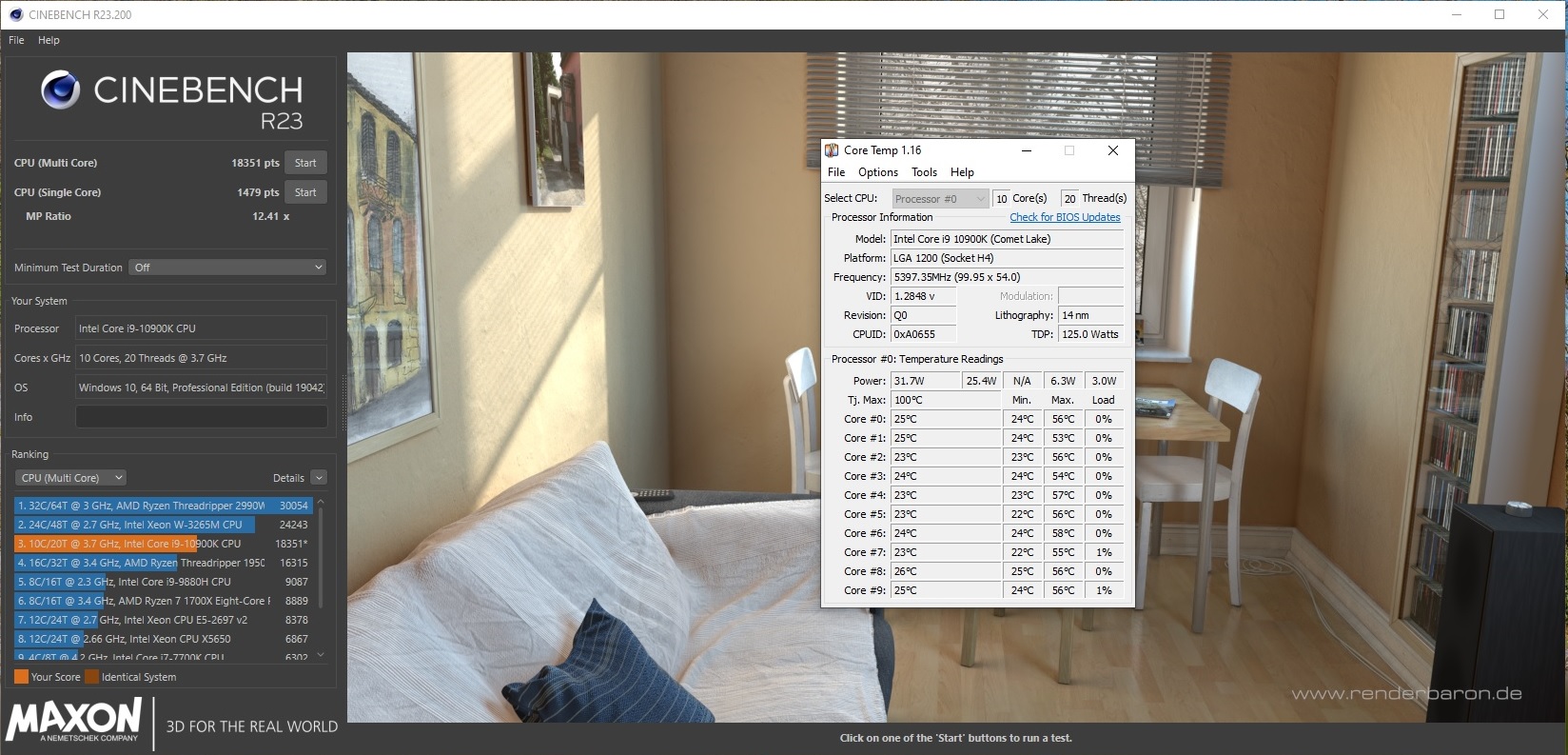Image resolution: width=1568 pixels, height=755 pixels.
Task: Minimize the Core Temp window
Action: pyautogui.click(x=1027, y=150)
